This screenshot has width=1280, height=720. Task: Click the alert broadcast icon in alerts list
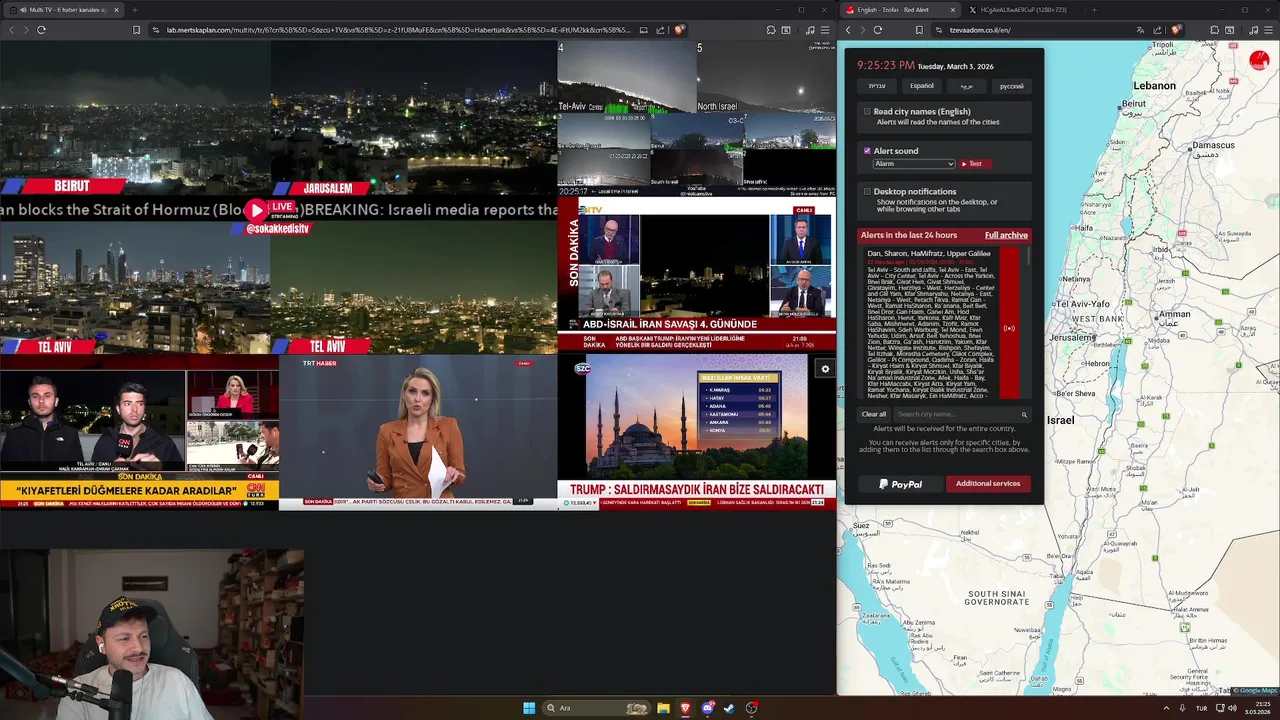pyautogui.click(x=1009, y=328)
